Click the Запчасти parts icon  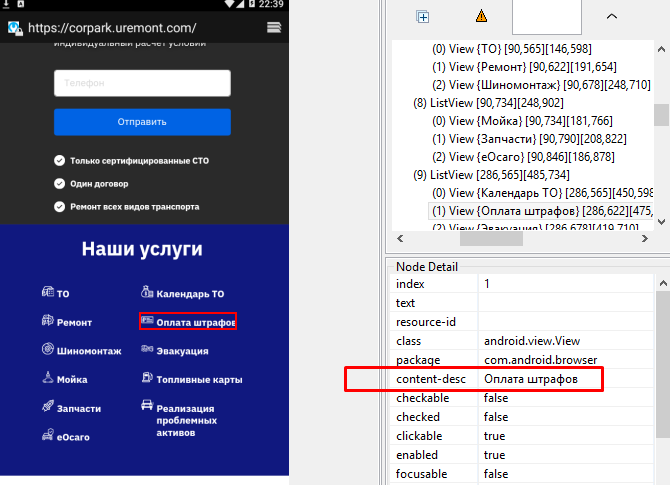coord(48,406)
